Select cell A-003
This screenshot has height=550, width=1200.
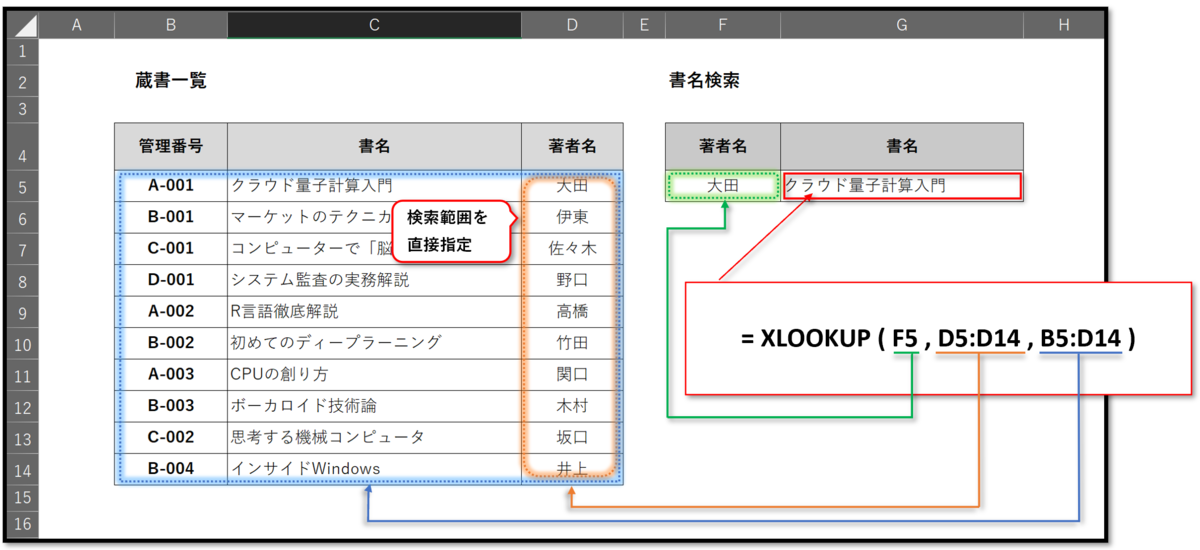(170, 375)
